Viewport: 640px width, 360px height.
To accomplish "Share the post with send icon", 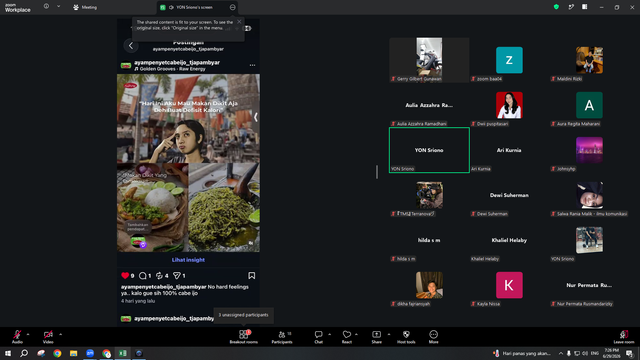I will (177, 276).
